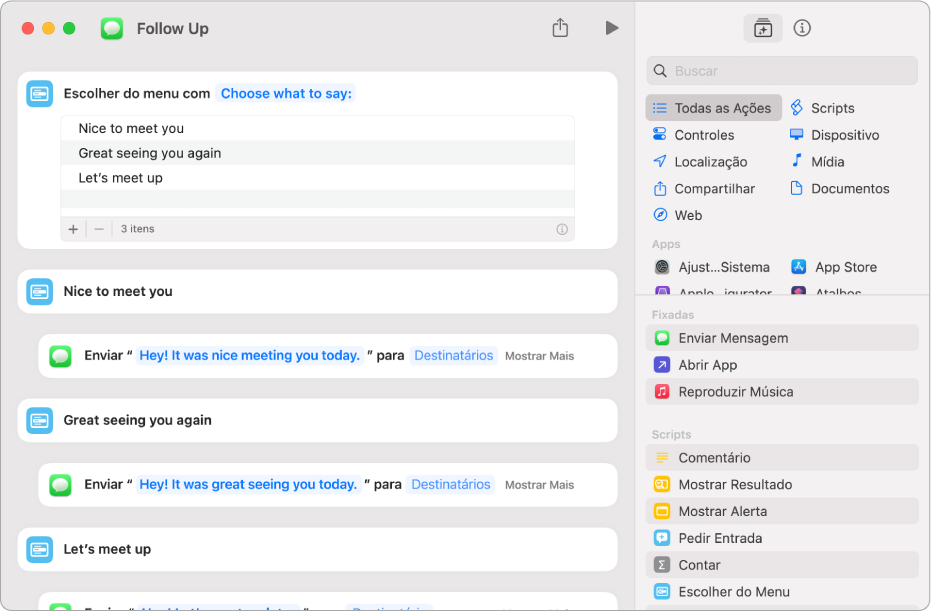Click the Choose what to say prompt
Screen dimensions: 931x612
click(286, 93)
